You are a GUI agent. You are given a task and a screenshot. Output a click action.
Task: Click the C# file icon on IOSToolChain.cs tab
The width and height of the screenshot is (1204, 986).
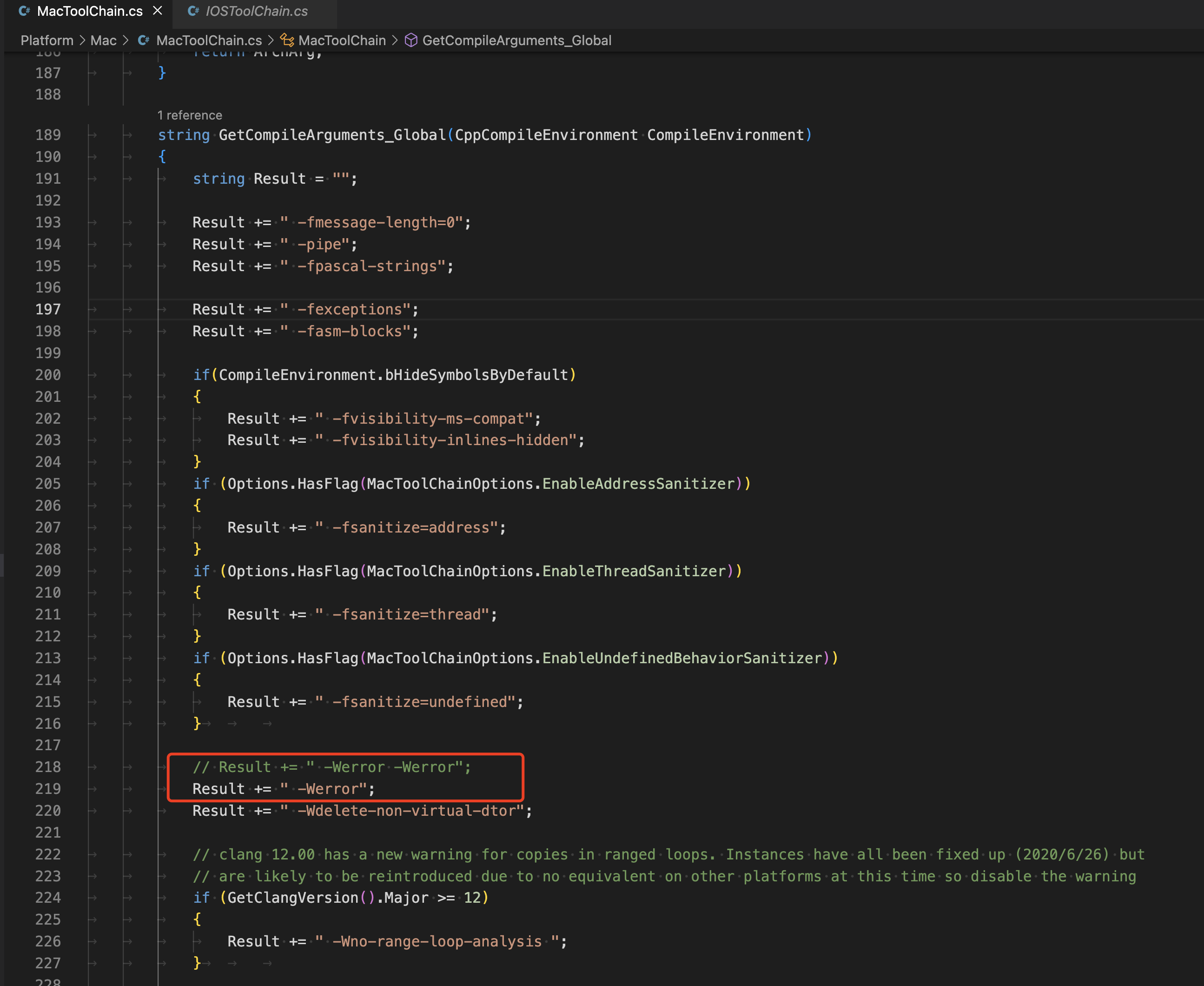193,11
